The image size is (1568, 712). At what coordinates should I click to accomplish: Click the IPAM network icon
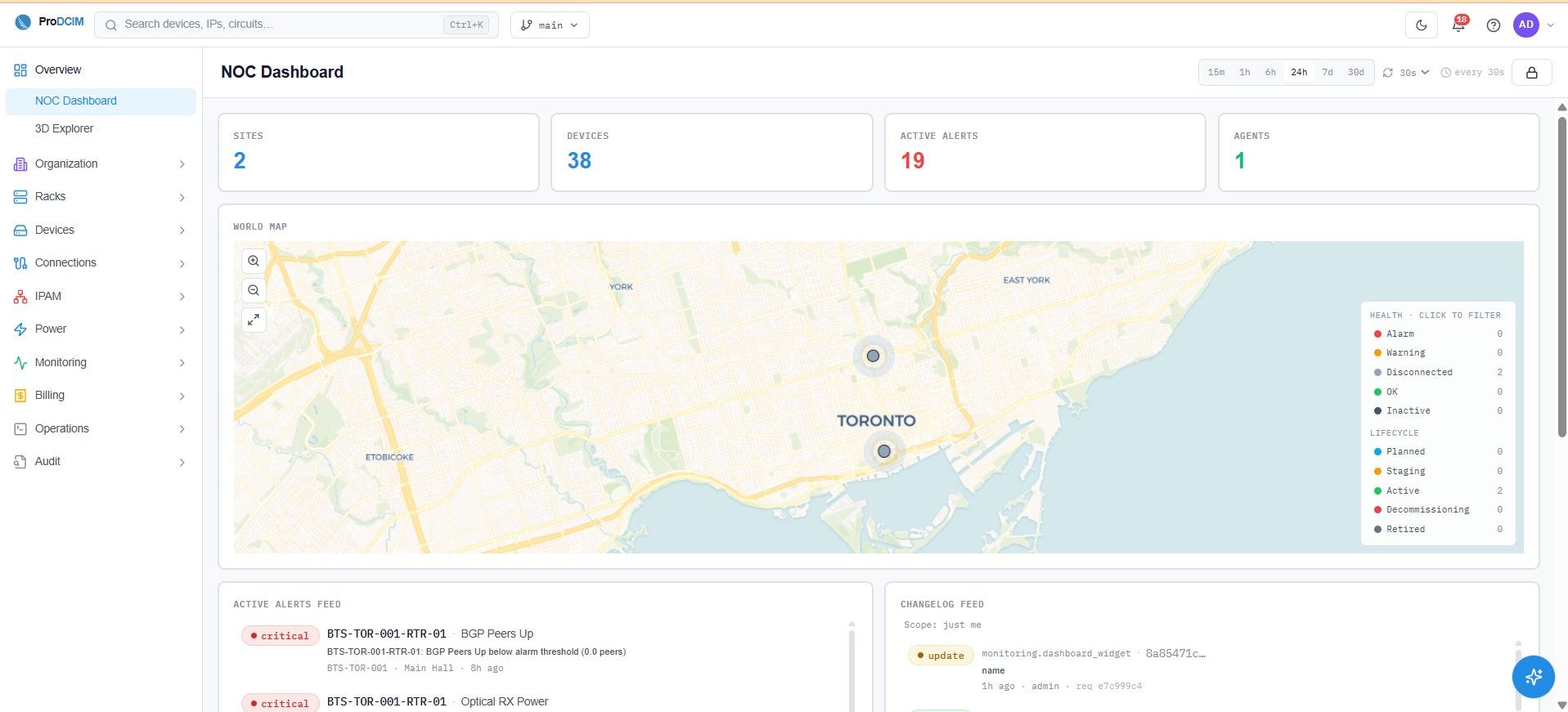(20, 297)
